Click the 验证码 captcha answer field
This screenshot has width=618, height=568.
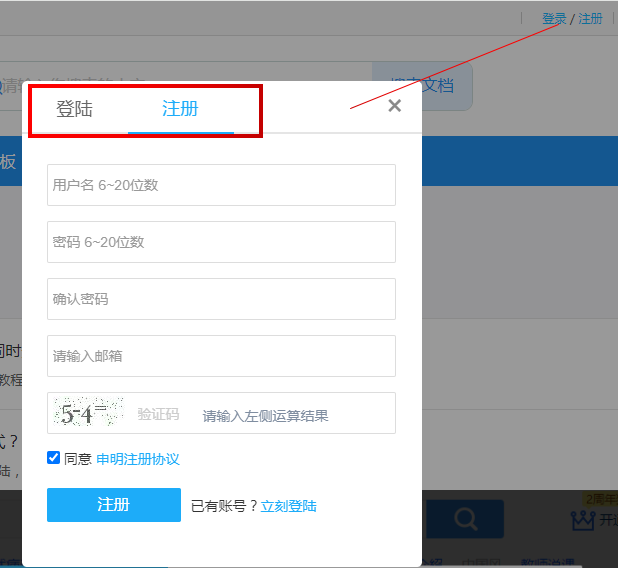coord(265,414)
